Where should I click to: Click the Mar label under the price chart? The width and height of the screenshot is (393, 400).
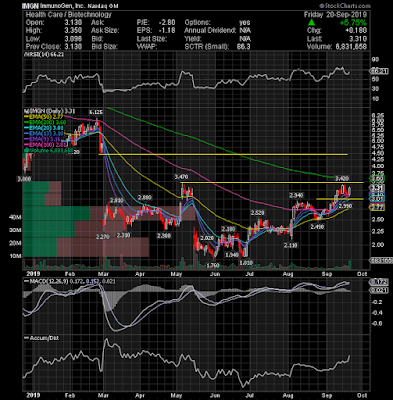point(104,274)
